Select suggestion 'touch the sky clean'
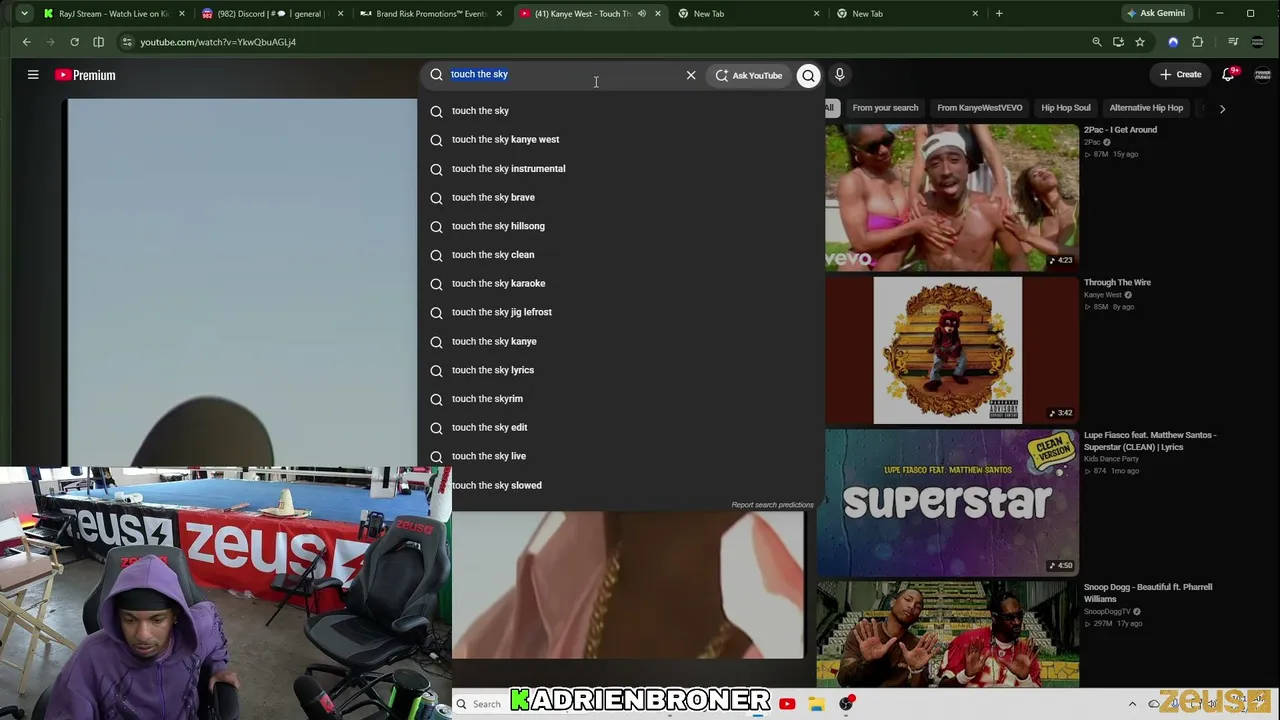The image size is (1280, 720). click(493, 255)
